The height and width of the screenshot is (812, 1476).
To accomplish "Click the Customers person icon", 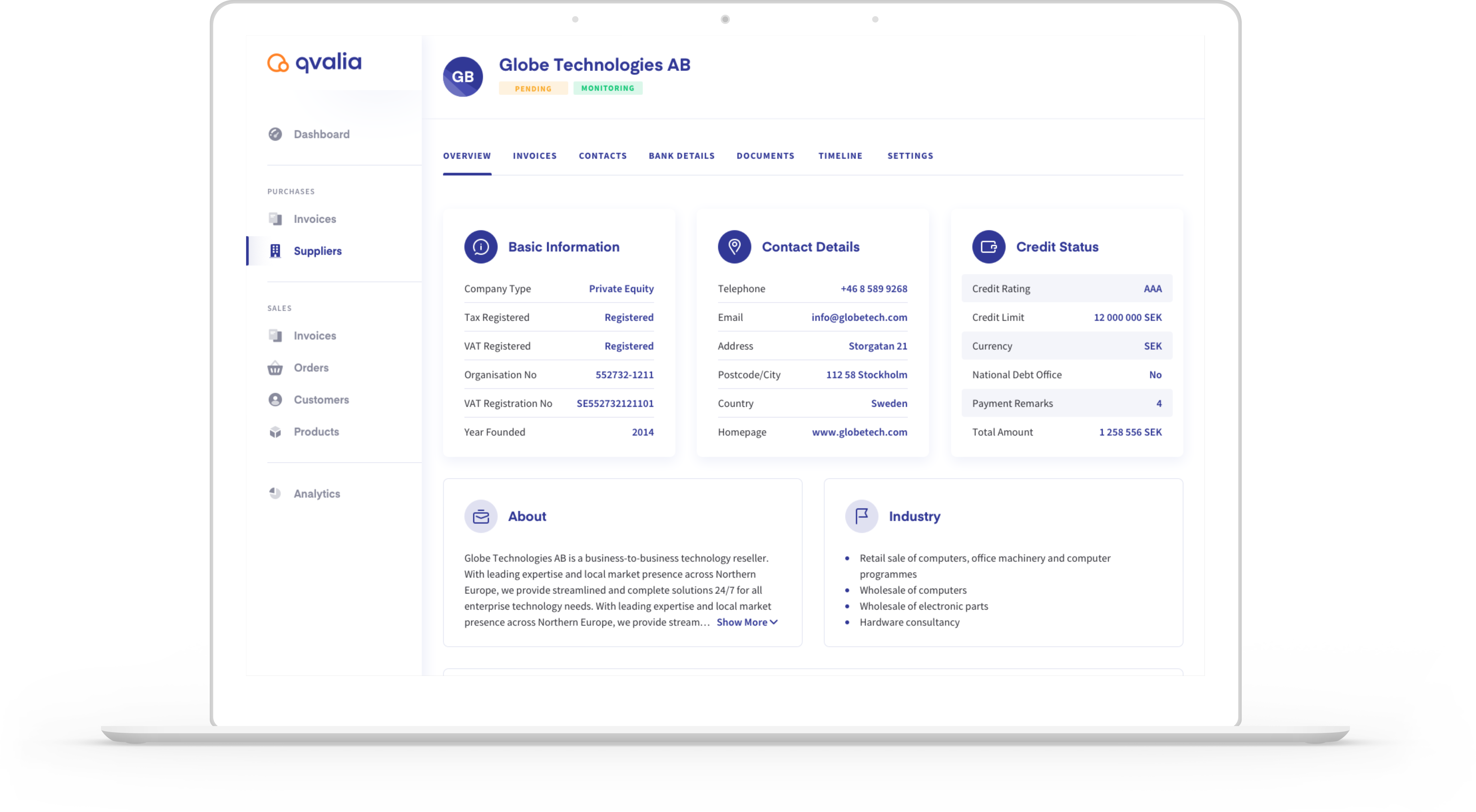I will 275,400.
